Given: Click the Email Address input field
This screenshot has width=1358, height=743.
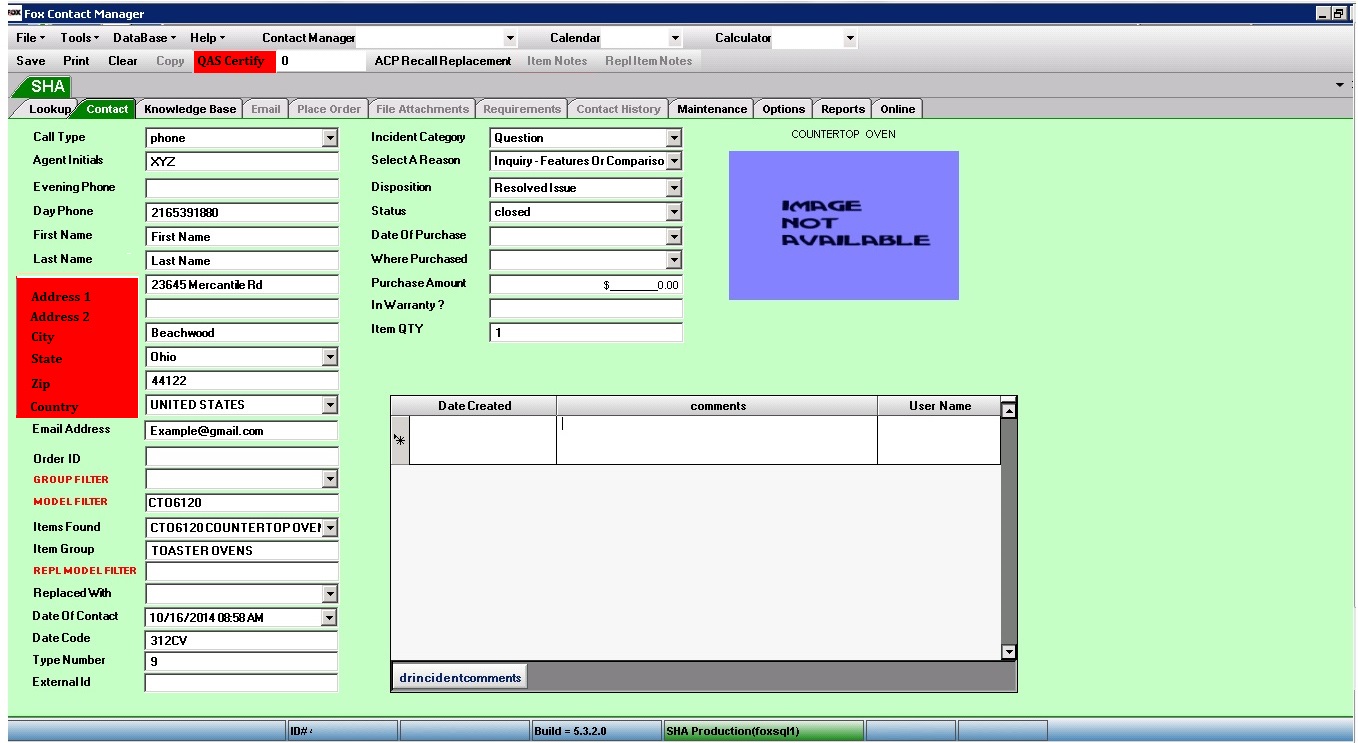Looking at the screenshot, I should pos(241,431).
